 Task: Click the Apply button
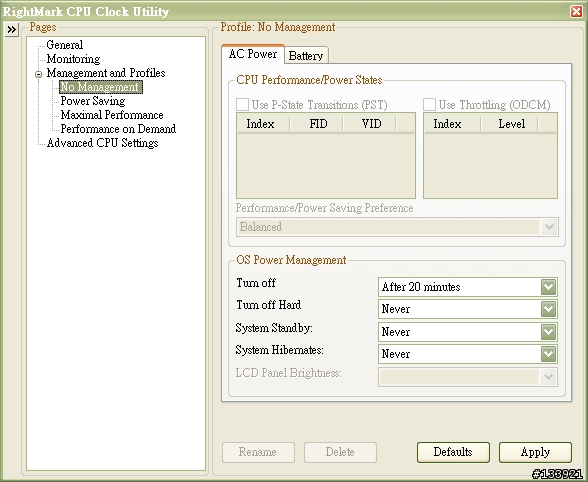536,452
